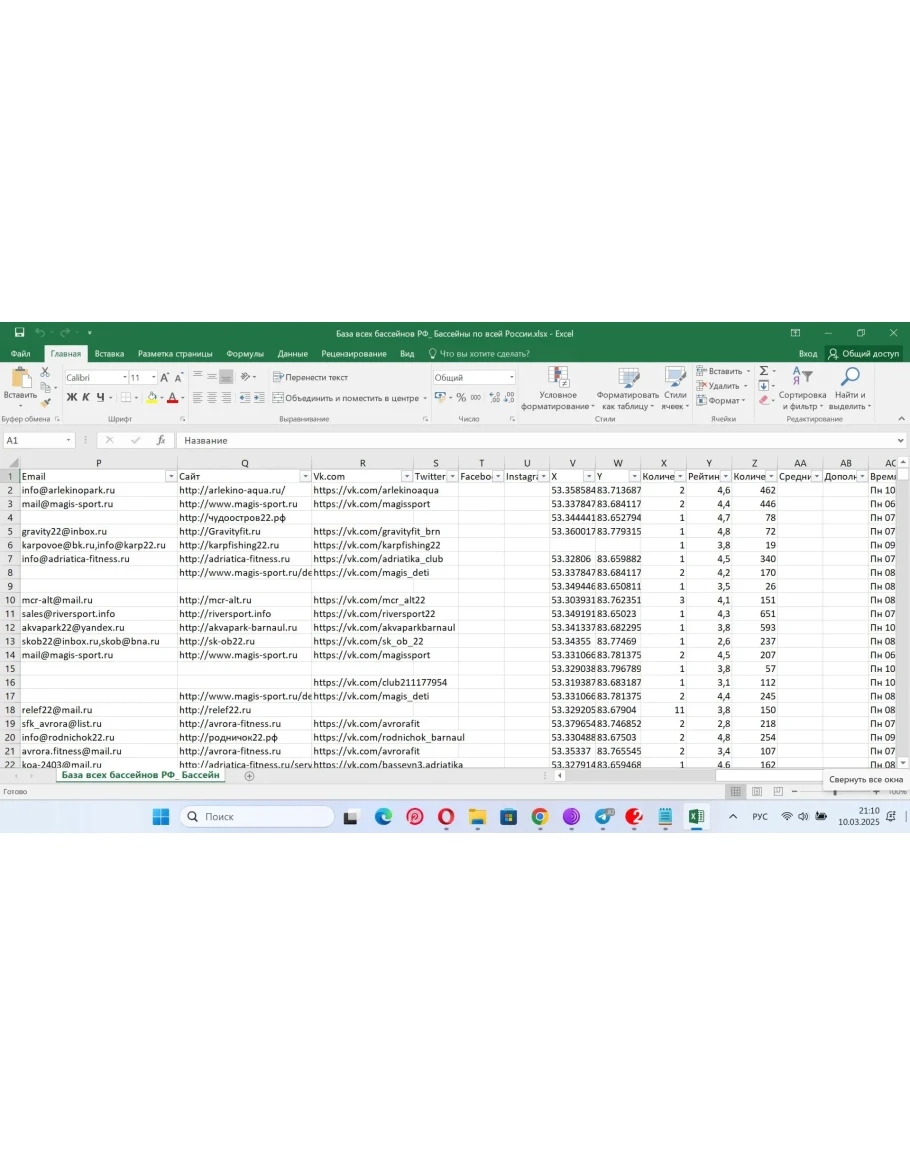
Task: Open Google Chrome from the taskbar
Action: tap(539, 816)
